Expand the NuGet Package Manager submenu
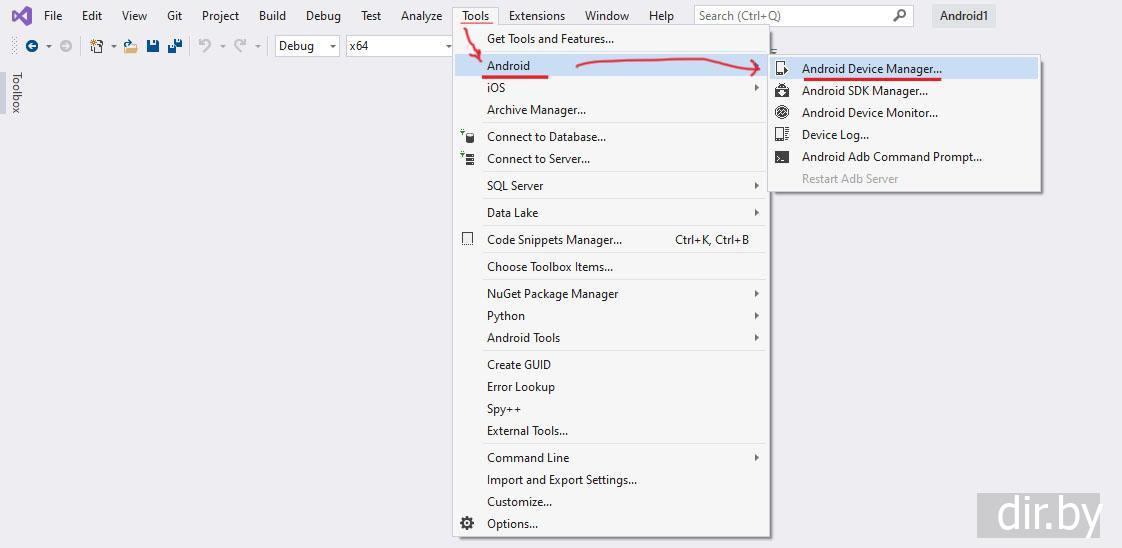This screenshot has height=548, width=1122. click(x=611, y=293)
